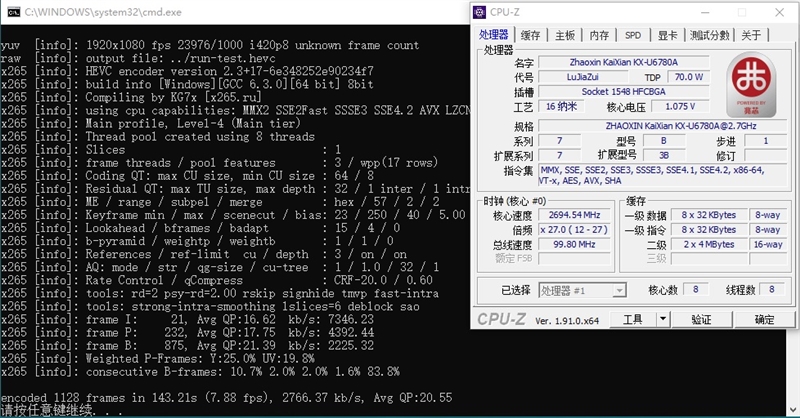The height and width of the screenshot is (418, 800).
Task: Switch to the 缓存 tab
Action: coord(530,35)
